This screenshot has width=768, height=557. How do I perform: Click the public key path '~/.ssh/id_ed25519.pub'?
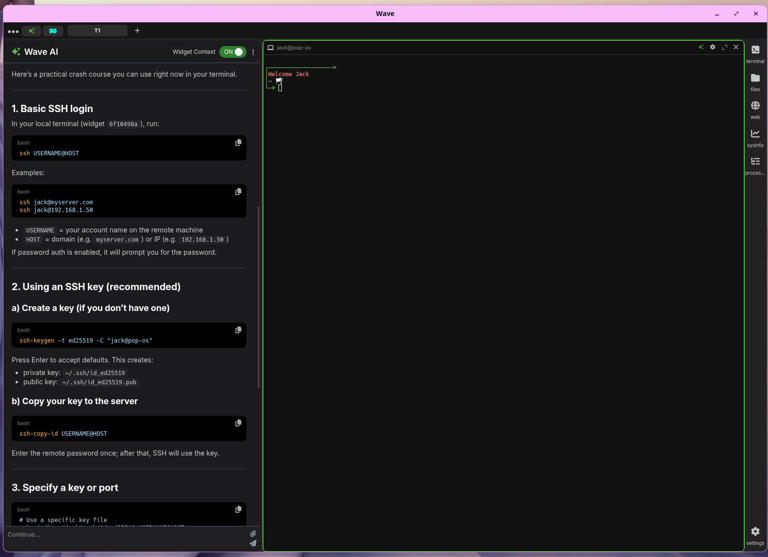[99, 382]
